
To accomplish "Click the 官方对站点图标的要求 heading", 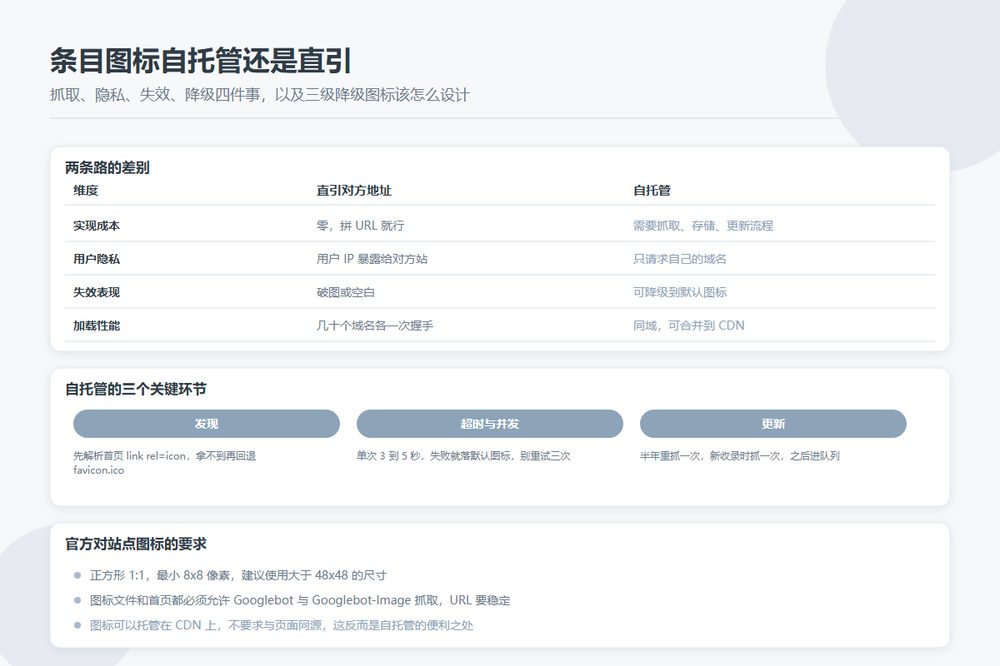I will (x=136, y=544).
